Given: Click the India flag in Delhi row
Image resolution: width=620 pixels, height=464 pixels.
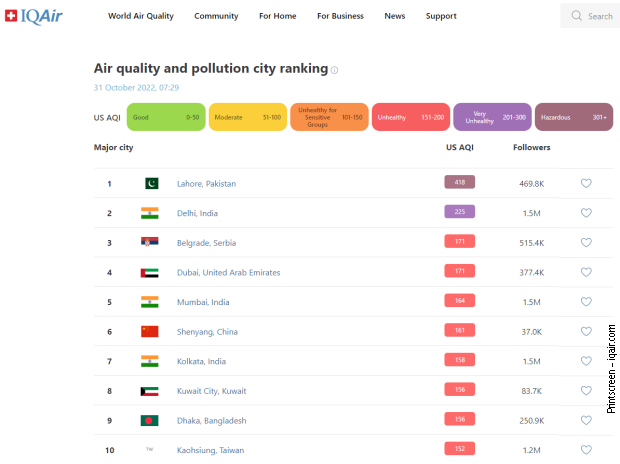Looking at the screenshot, I should (149, 213).
